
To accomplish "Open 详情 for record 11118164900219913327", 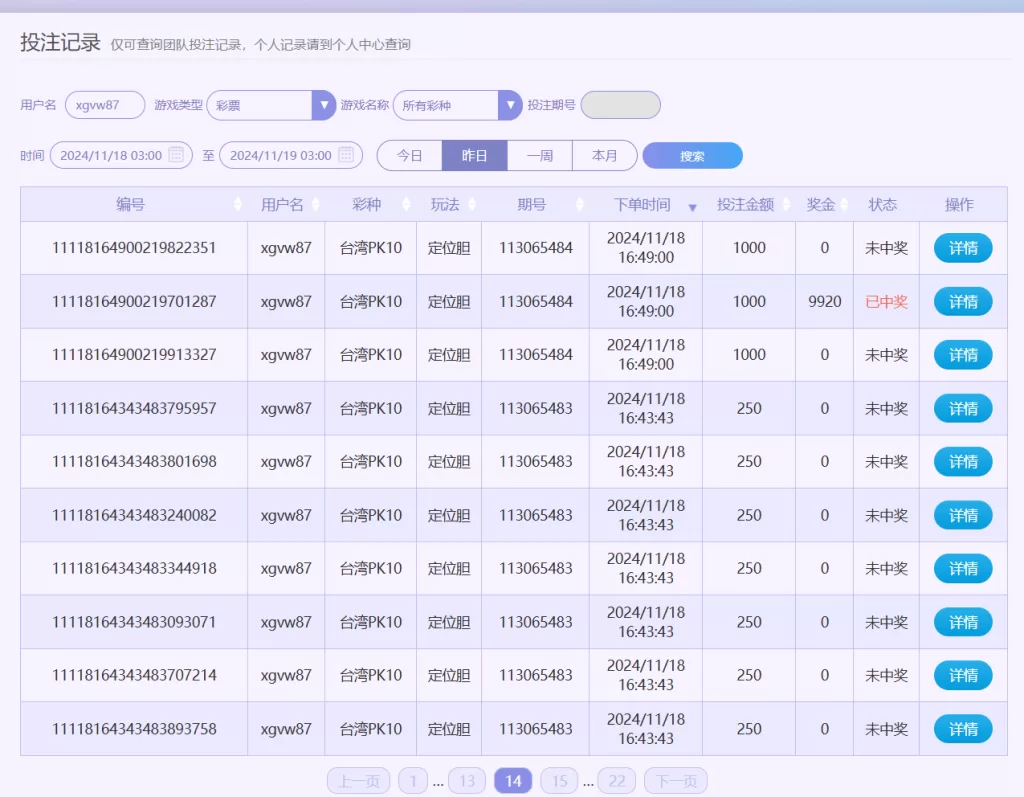I will [963, 355].
